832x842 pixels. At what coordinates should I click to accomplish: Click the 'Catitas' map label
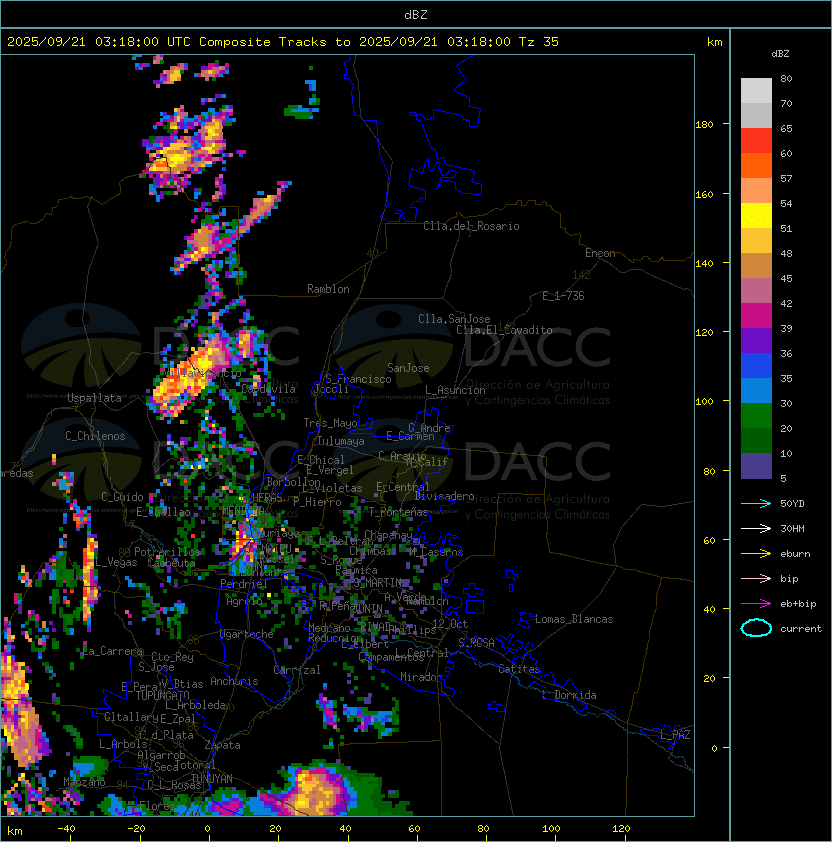(x=519, y=669)
